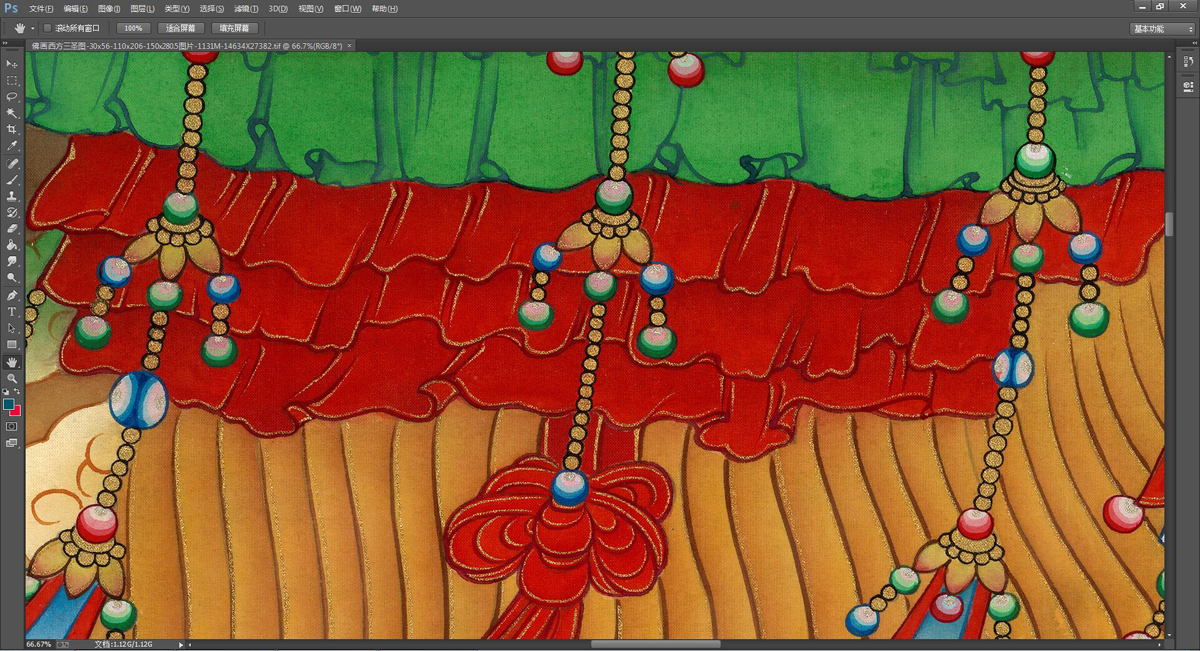Open the 3D(D) menu
Screen dimensions: 1200x651
(x=278, y=8)
